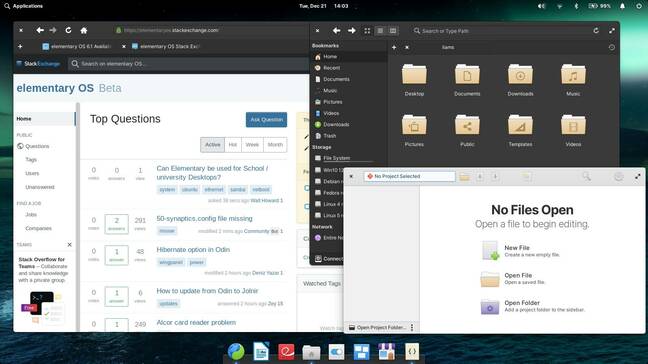
Task: Open the Music folder icon in Files
Action: click(x=573, y=81)
